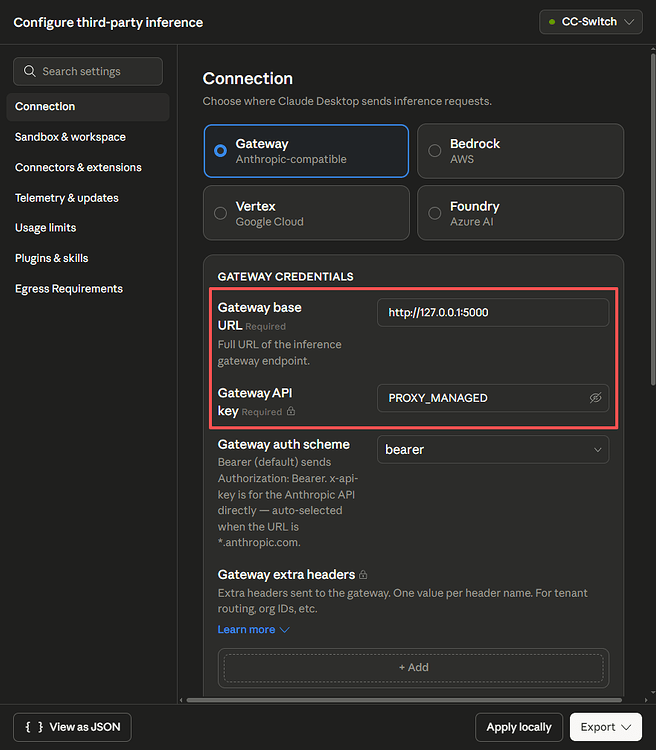
Task: Click the scroll down arrow of vertical scrollbar
Action: (x=653, y=692)
